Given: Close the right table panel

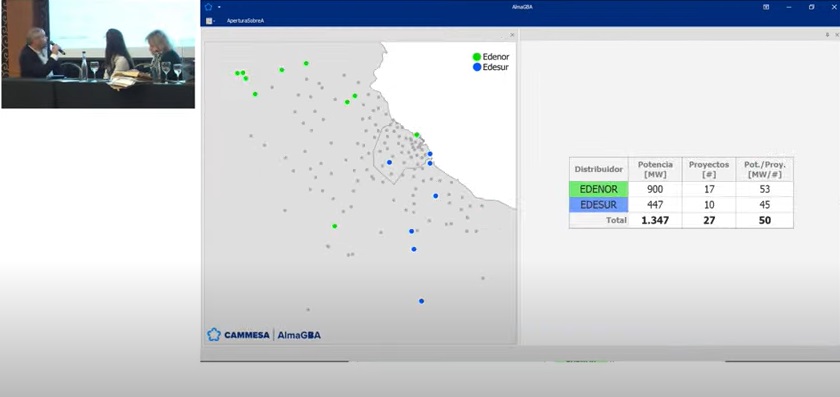Looking at the screenshot, I should click(837, 35).
